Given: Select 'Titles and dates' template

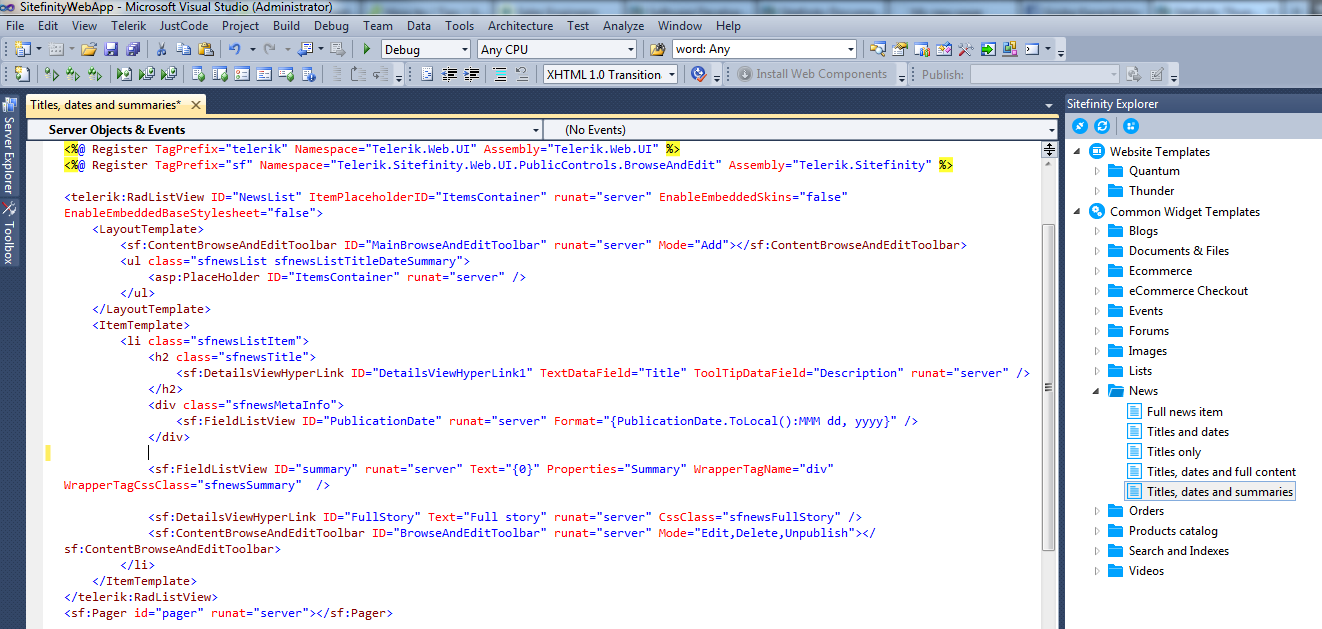Looking at the screenshot, I should [1188, 431].
